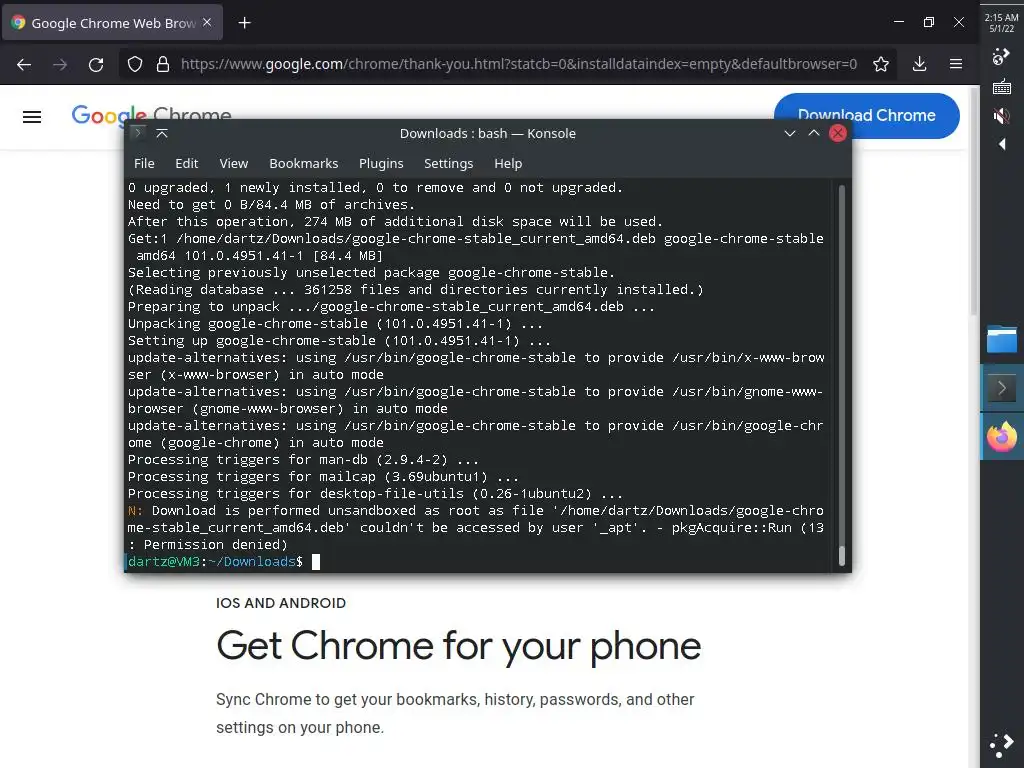Bookmark this page with the star icon
The height and width of the screenshot is (768, 1024).
pos(880,64)
